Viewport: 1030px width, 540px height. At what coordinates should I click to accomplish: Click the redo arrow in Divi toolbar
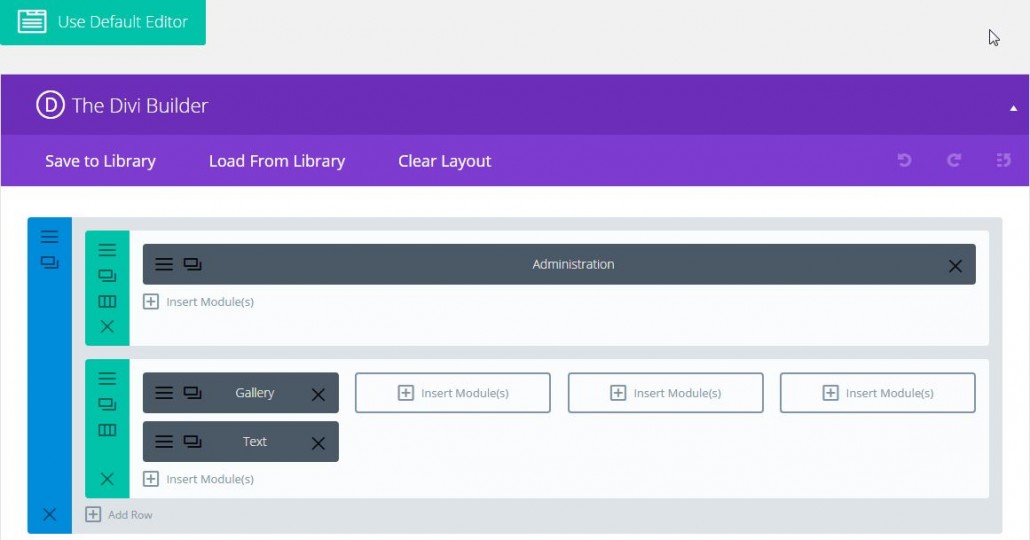click(954, 160)
